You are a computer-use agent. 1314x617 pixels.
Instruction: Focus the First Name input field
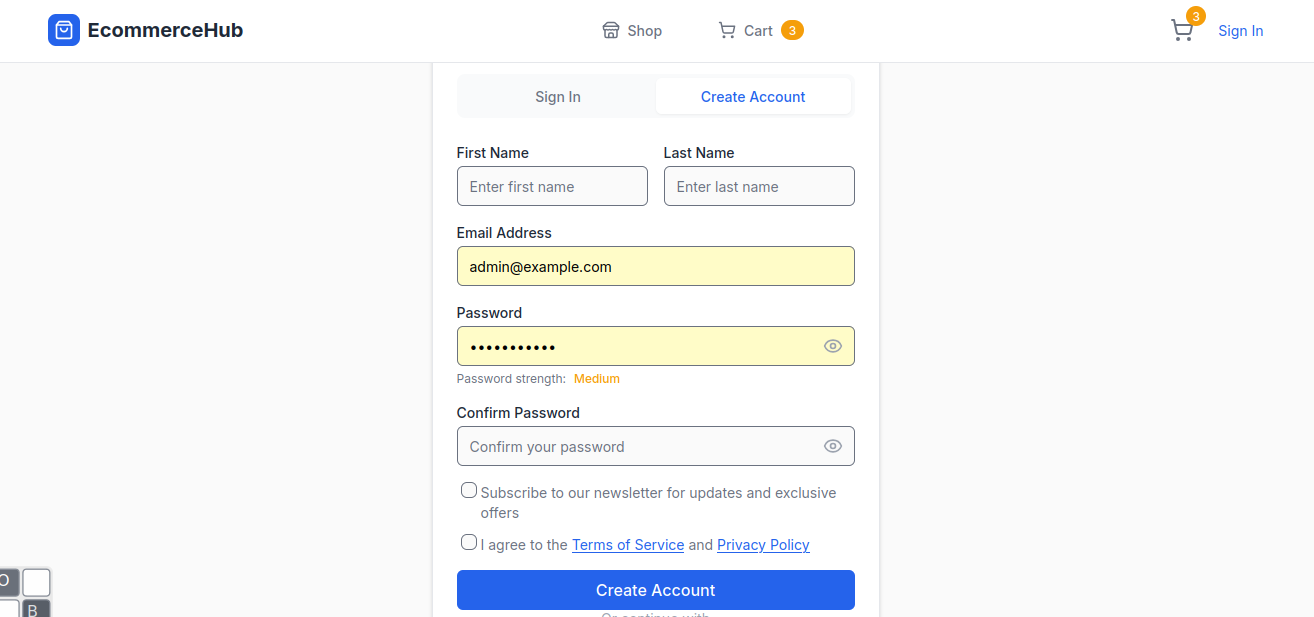coord(552,186)
